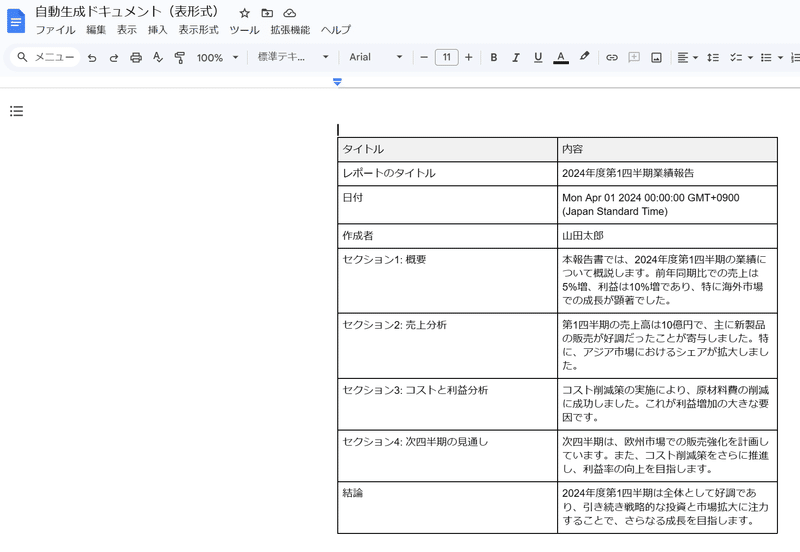800x552 pixels.
Task: Run spelling and grammar check
Action: click(158, 58)
